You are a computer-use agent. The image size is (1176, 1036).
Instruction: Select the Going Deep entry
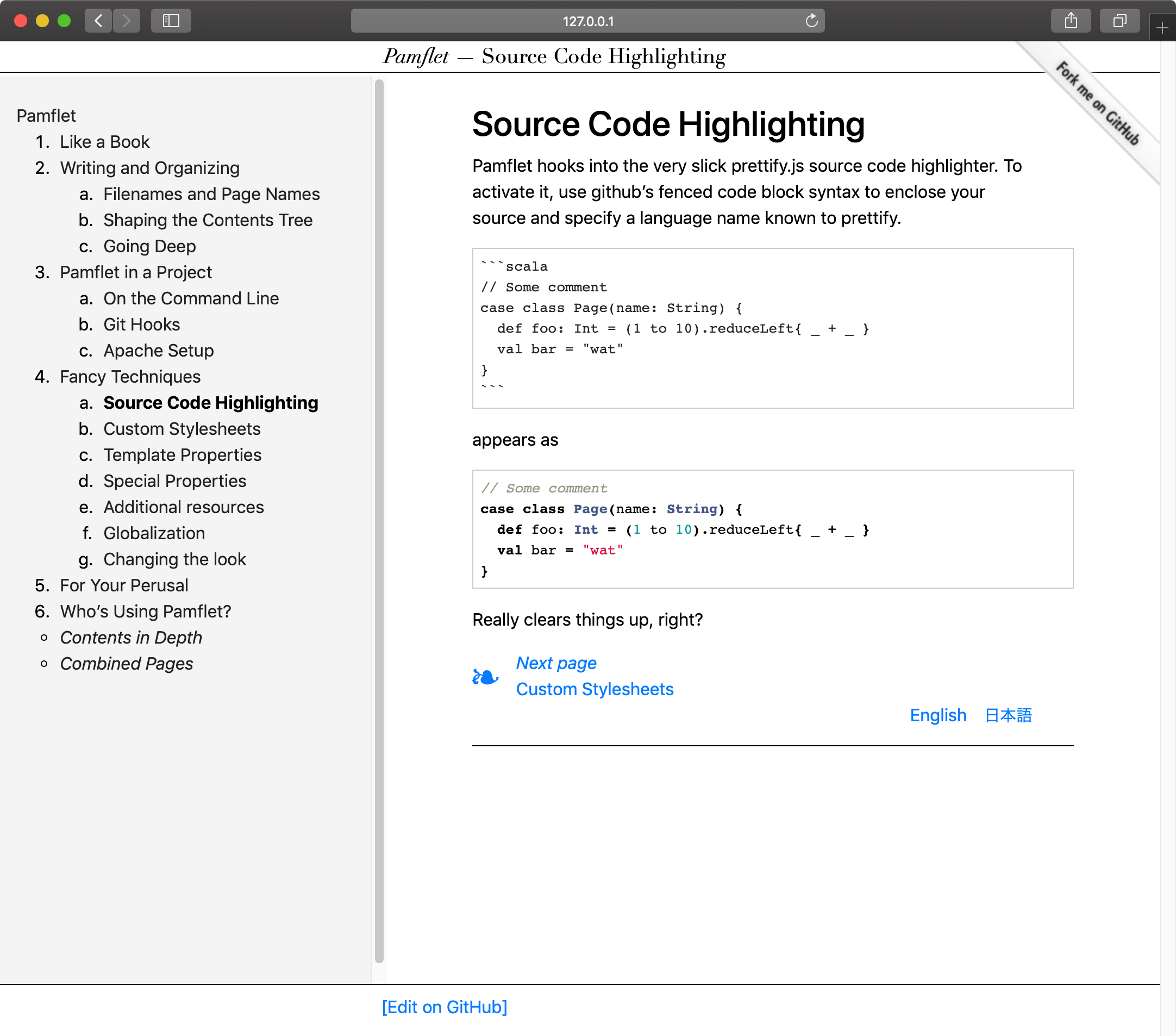point(149,246)
